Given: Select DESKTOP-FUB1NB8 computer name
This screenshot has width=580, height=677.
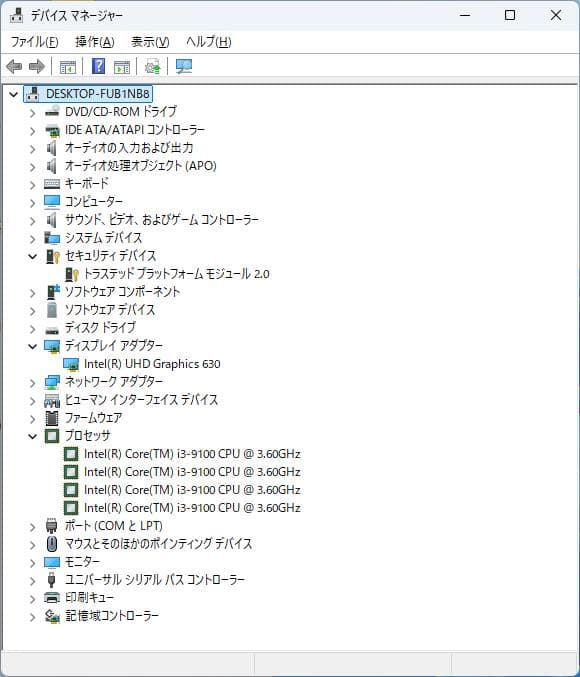Looking at the screenshot, I should pyautogui.click(x=98, y=94).
